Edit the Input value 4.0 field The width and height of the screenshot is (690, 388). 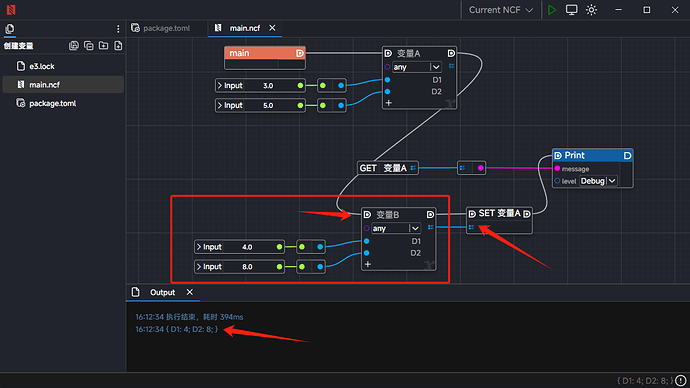[x=247, y=247]
